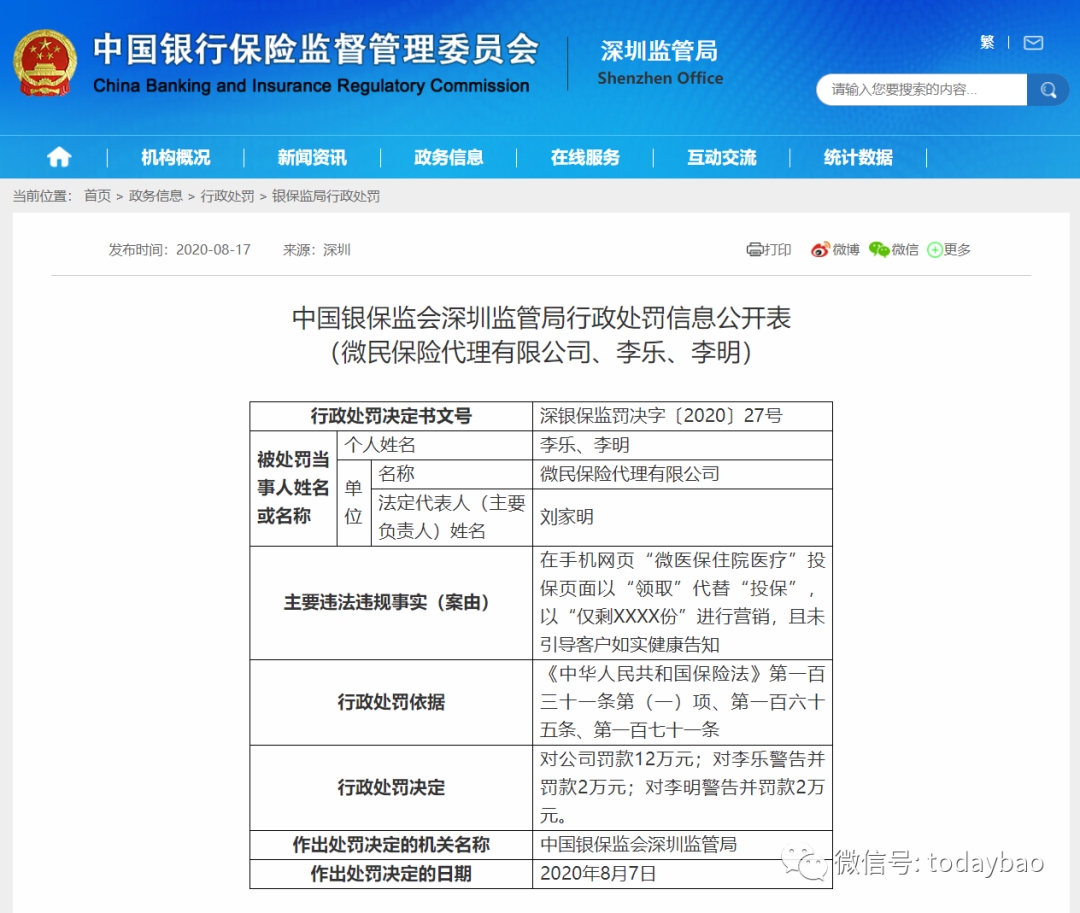Click row header 主要违法违规事实（案由）
Viewport: 1080px width, 913px height.
click(391, 602)
